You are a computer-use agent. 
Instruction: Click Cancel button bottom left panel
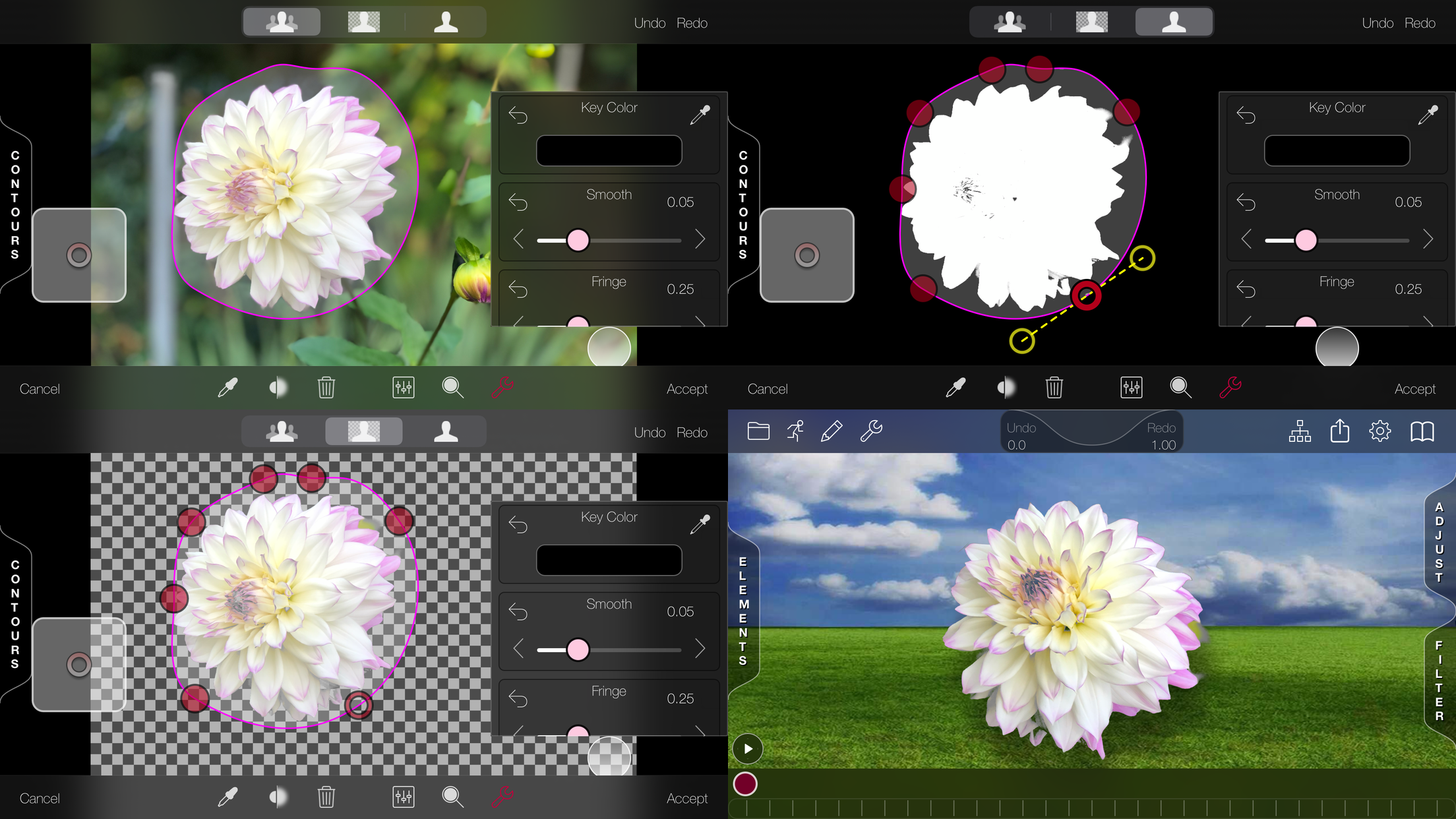[41, 797]
